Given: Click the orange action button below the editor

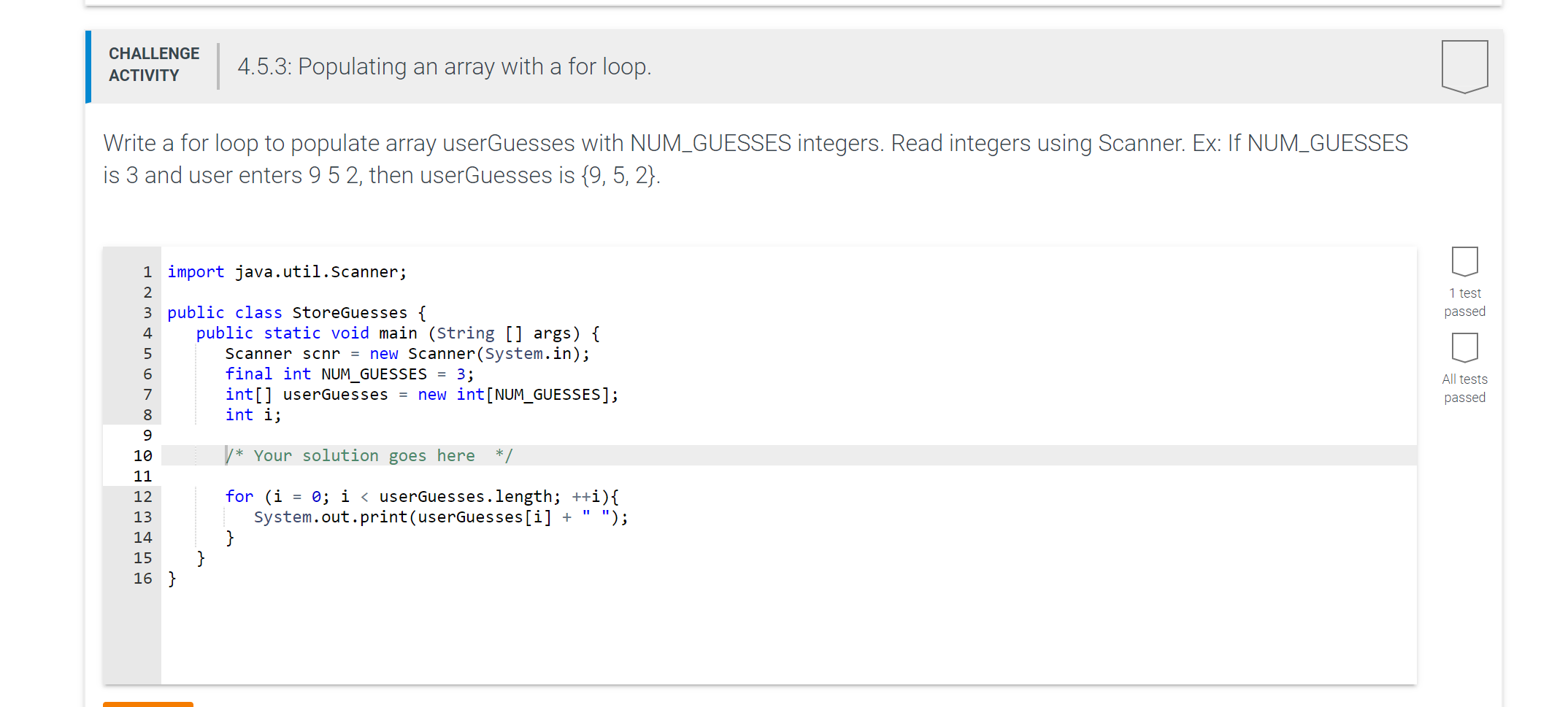Looking at the screenshot, I should [147, 704].
